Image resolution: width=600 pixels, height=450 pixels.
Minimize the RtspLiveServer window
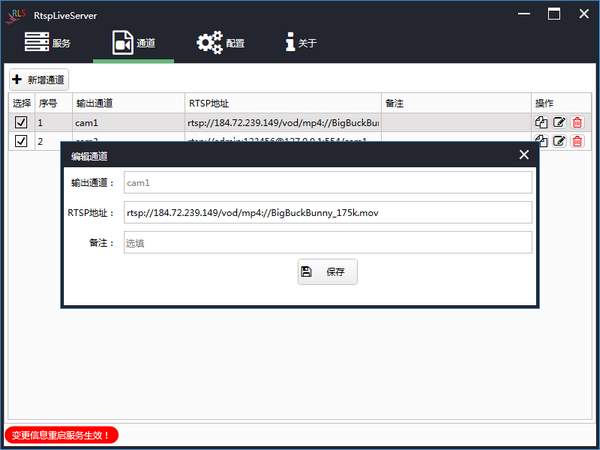tap(524, 14)
